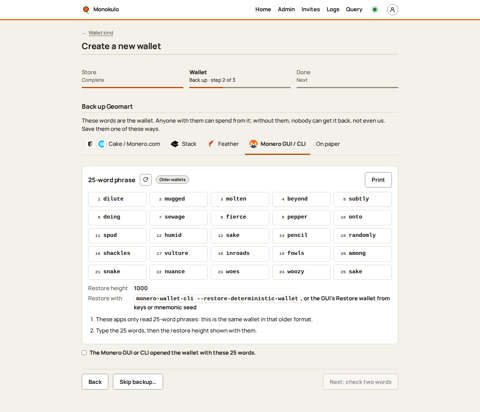Open the Query page
480x412 pixels.
[x=354, y=9]
